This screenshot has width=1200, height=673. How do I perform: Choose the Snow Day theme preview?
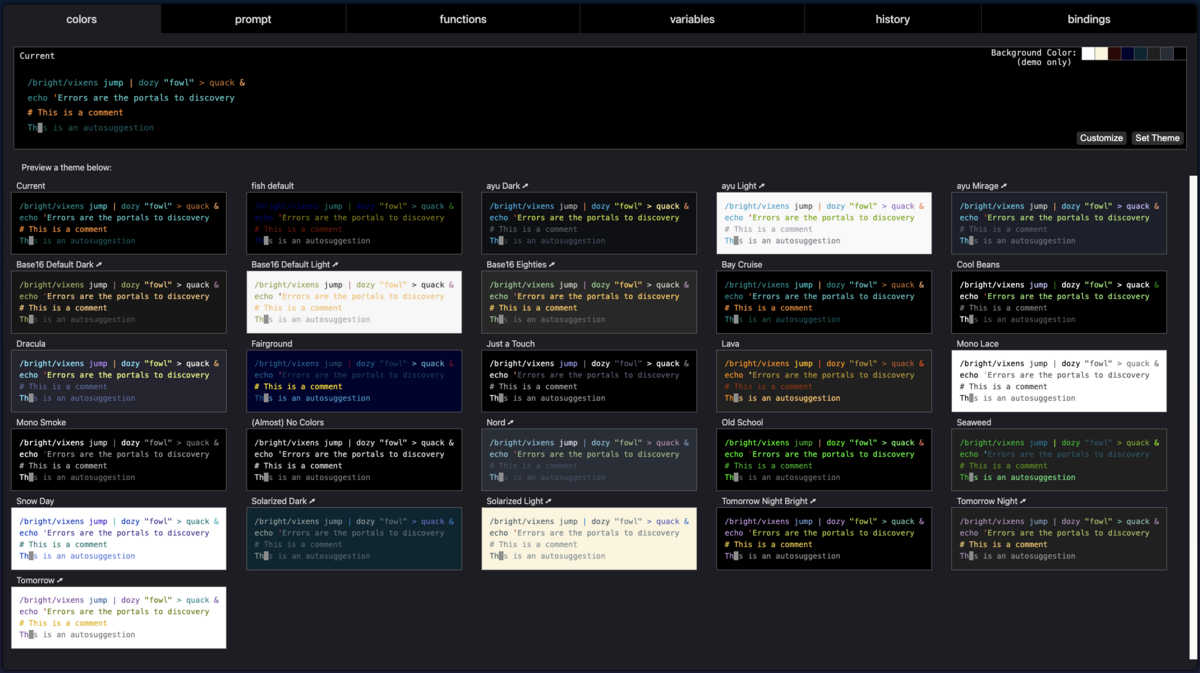119,539
